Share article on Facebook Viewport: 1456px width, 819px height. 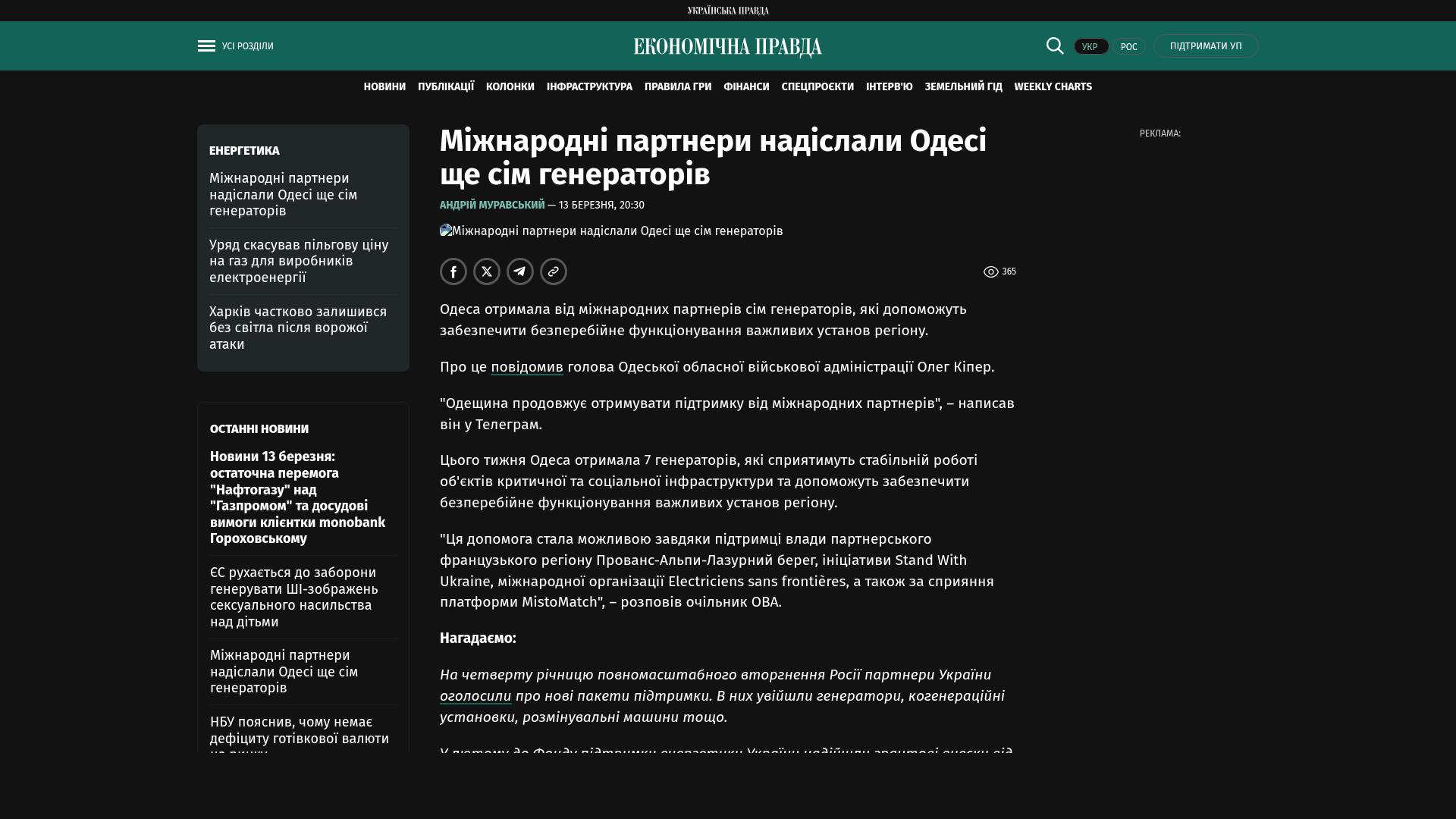[453, 271]
